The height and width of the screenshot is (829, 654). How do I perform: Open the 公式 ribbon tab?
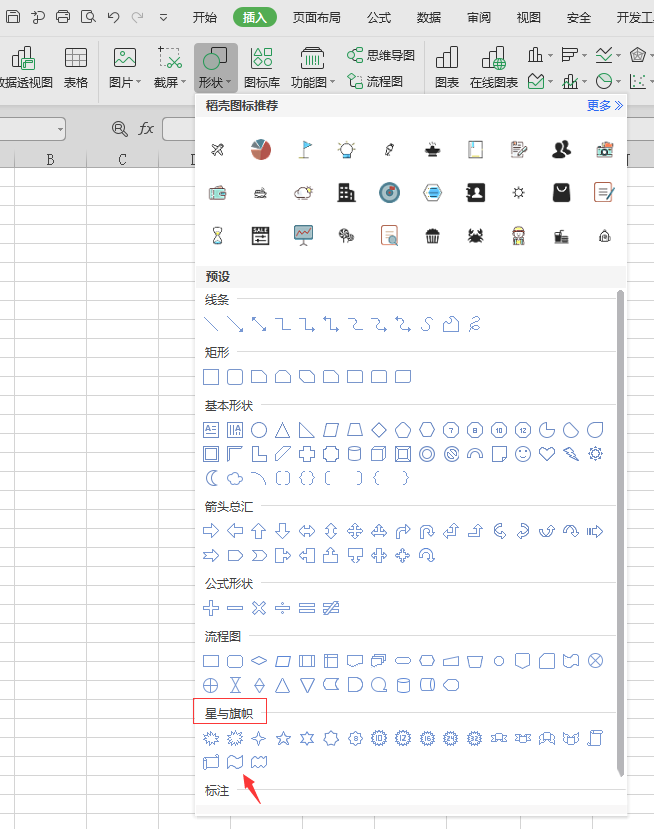[379, 17]
